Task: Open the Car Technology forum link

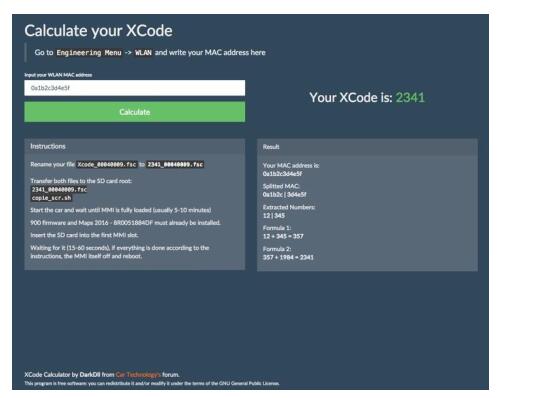Action: pyautogui.click(x=138, y=374)
